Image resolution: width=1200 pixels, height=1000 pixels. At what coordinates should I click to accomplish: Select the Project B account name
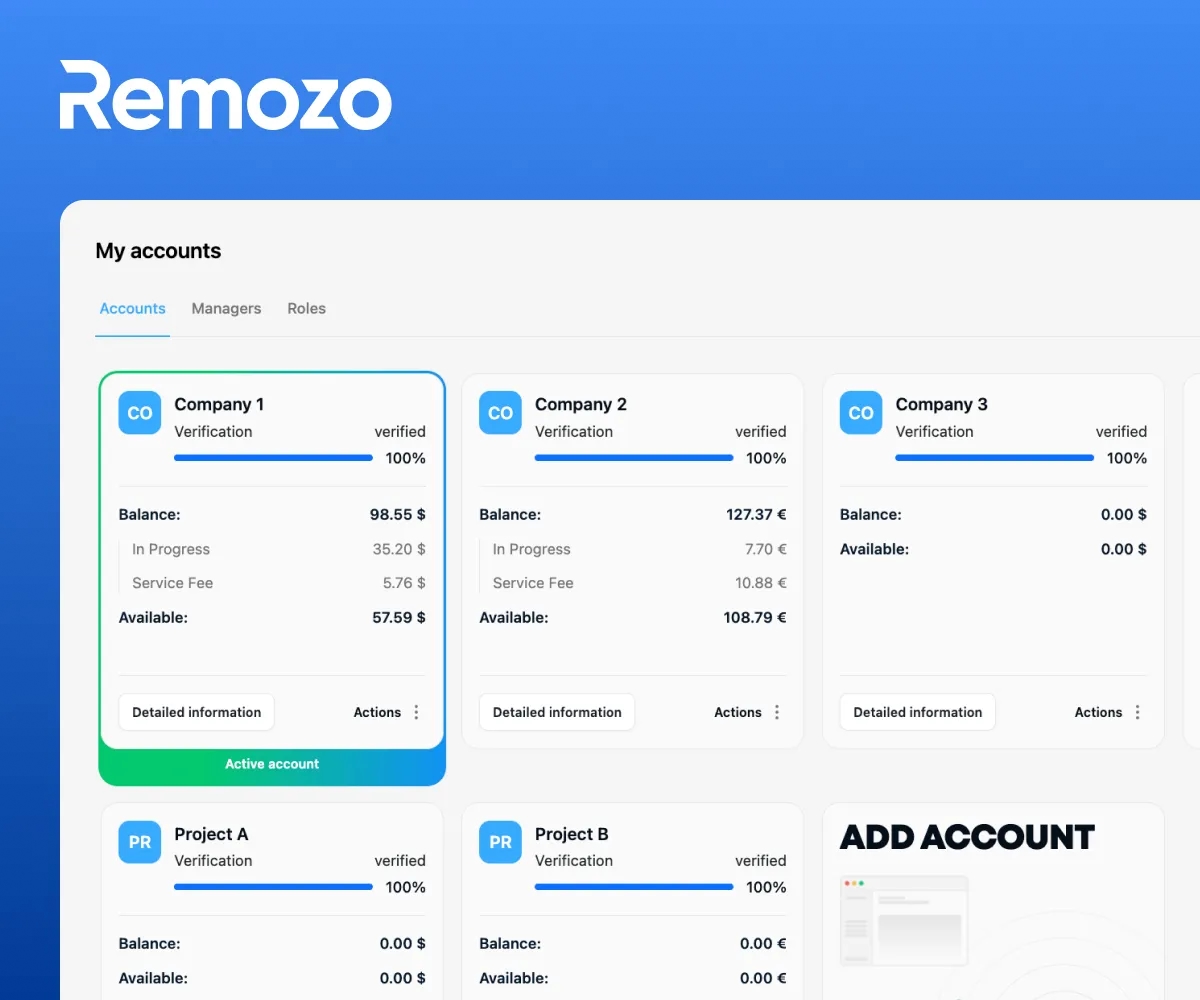572,834
